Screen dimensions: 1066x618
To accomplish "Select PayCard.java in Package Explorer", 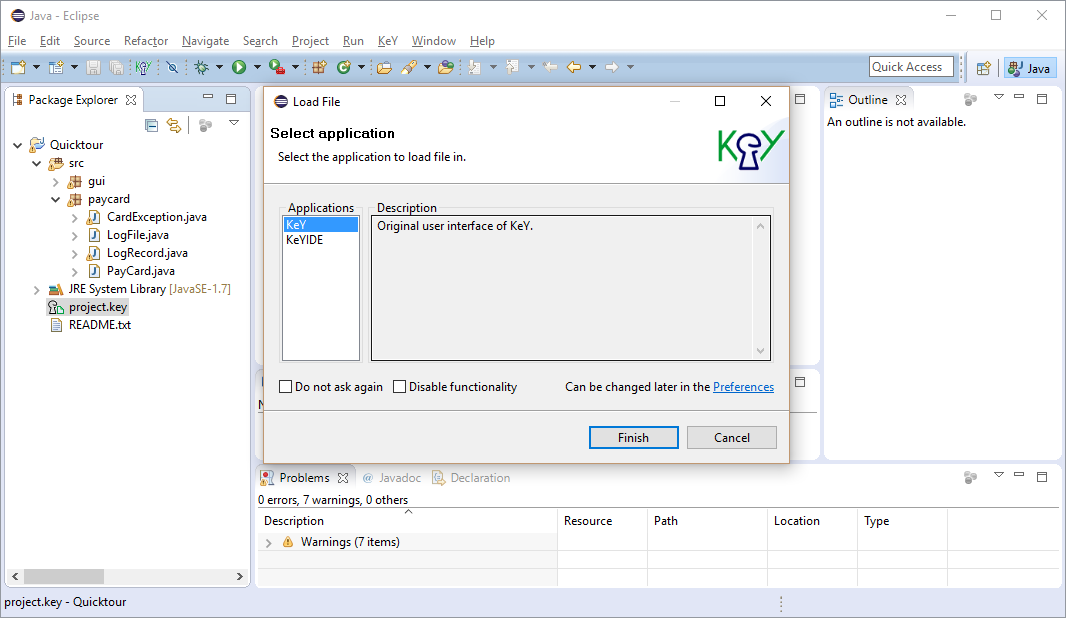I will click(x=140, y=271).
